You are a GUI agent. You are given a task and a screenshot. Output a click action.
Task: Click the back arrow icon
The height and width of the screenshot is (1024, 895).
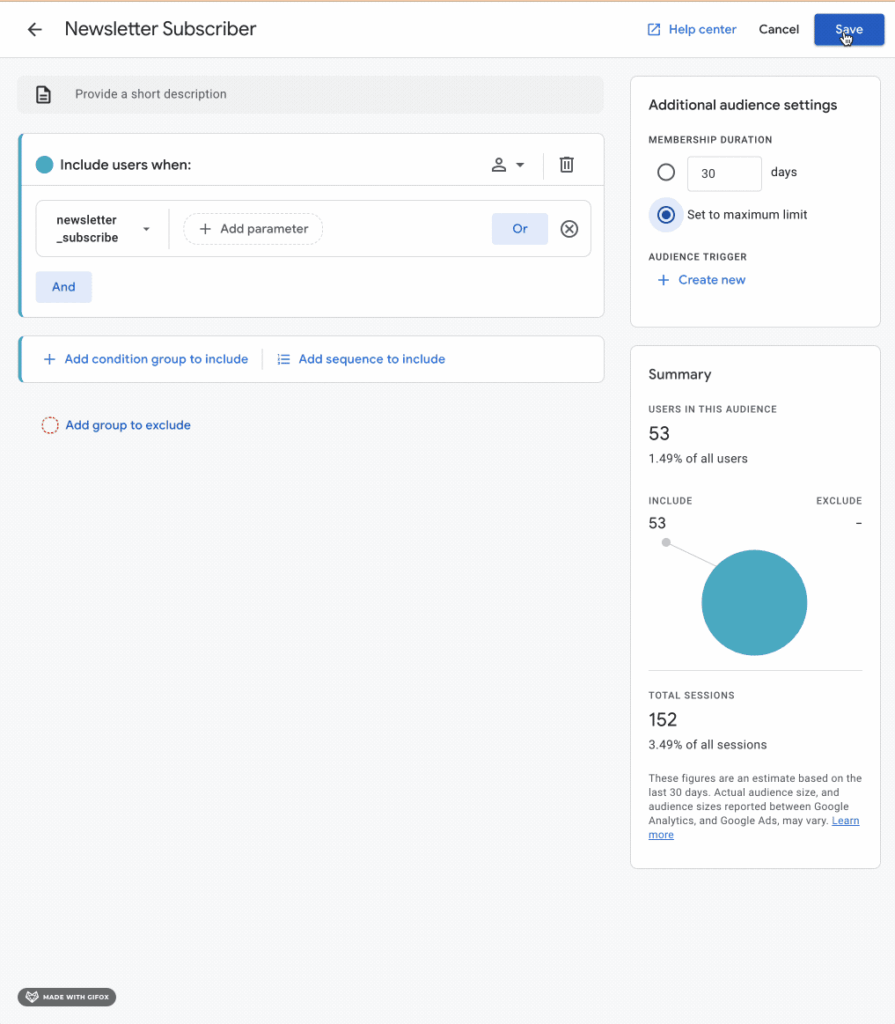click(x=35, y=30)
